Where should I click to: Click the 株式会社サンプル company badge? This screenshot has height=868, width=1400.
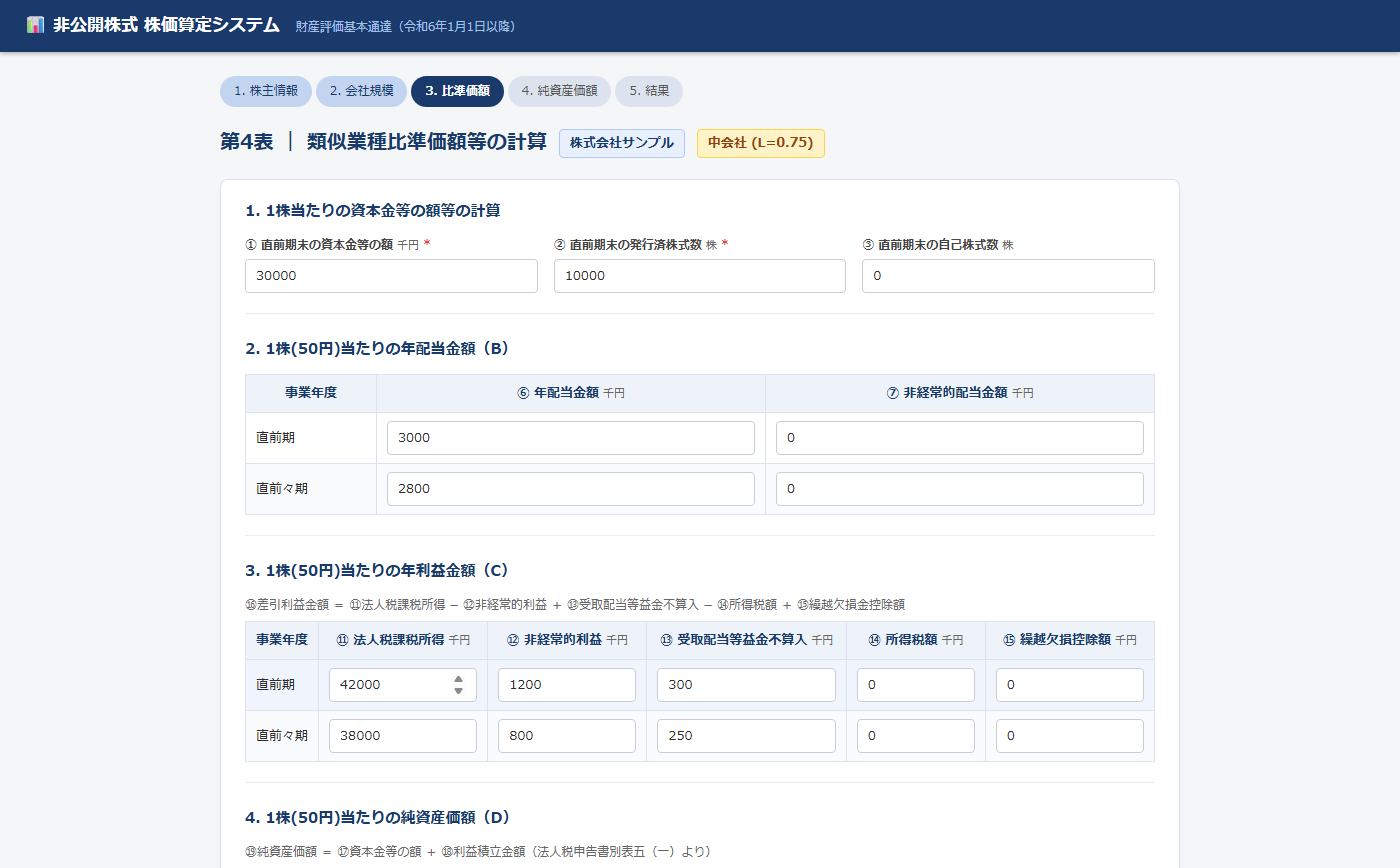[622, 143]
